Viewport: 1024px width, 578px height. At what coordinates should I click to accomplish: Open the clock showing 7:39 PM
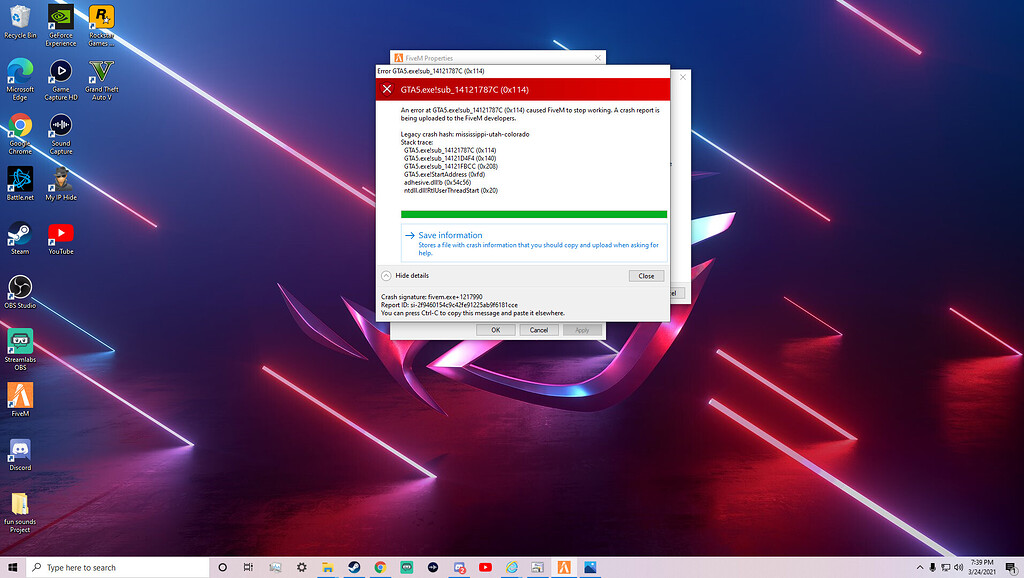click(982, 567)
